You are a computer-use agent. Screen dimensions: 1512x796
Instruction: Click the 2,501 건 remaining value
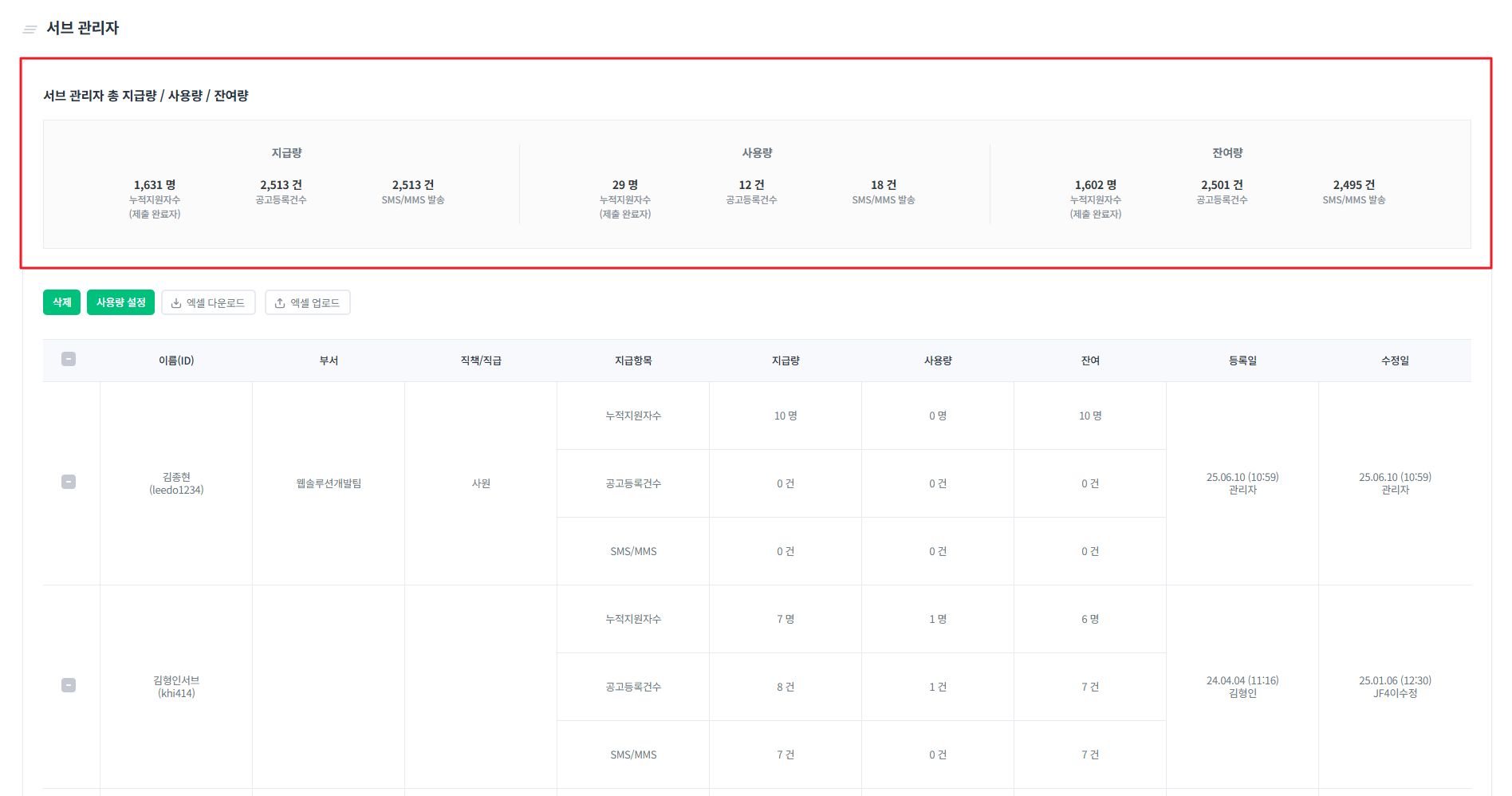point(1222,185)
